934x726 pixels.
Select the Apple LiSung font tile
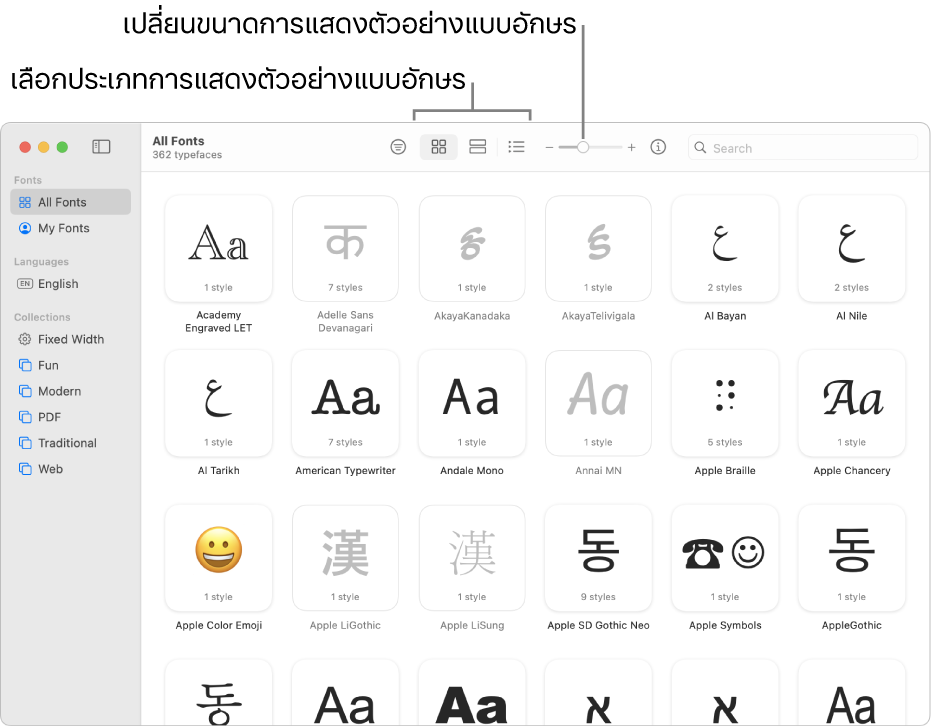pos(472,558)
